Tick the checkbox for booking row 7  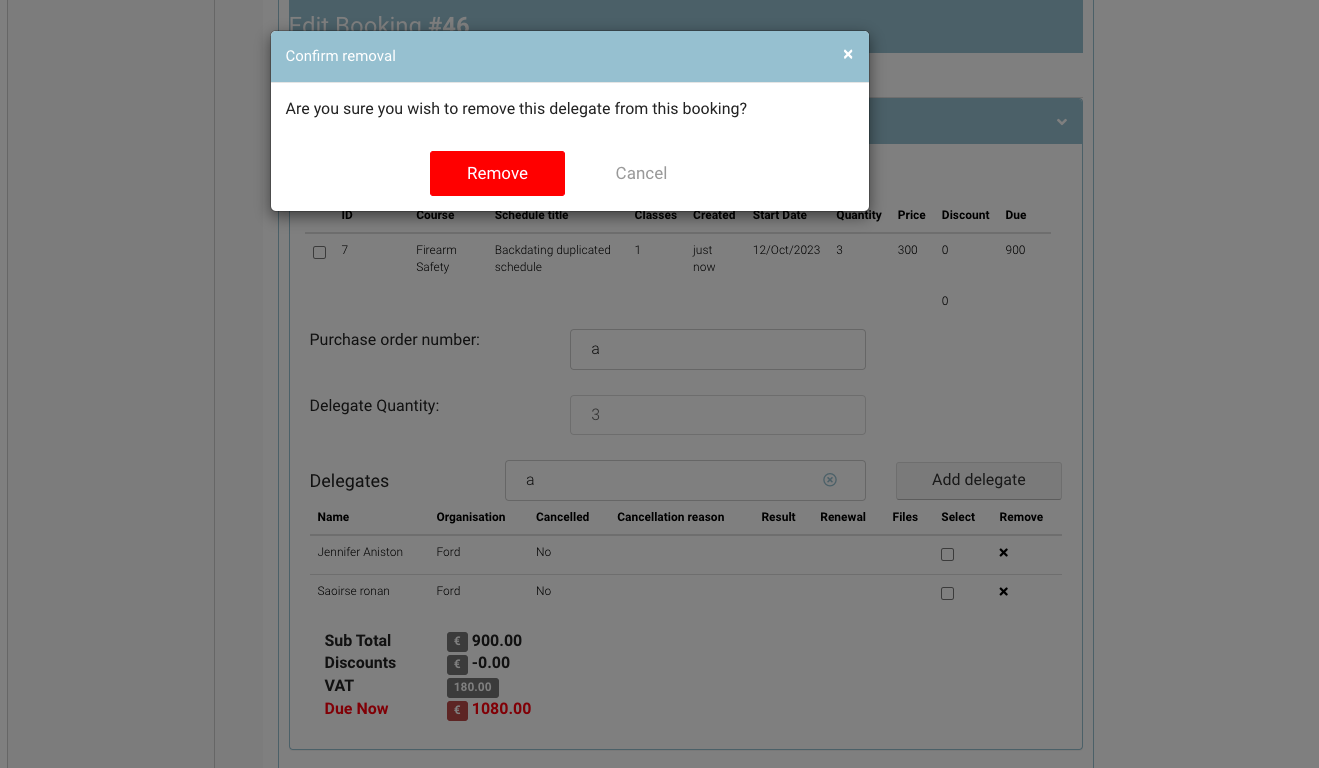point(320,253)
